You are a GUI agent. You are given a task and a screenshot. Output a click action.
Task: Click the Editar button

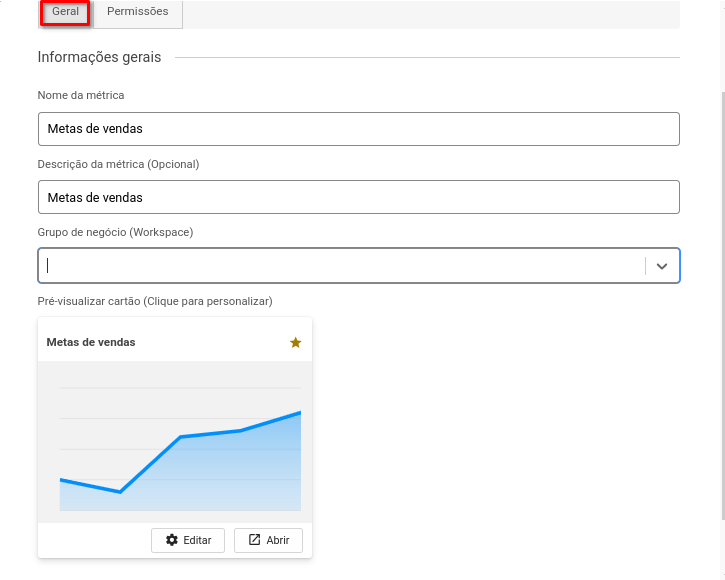pos(188,540)
